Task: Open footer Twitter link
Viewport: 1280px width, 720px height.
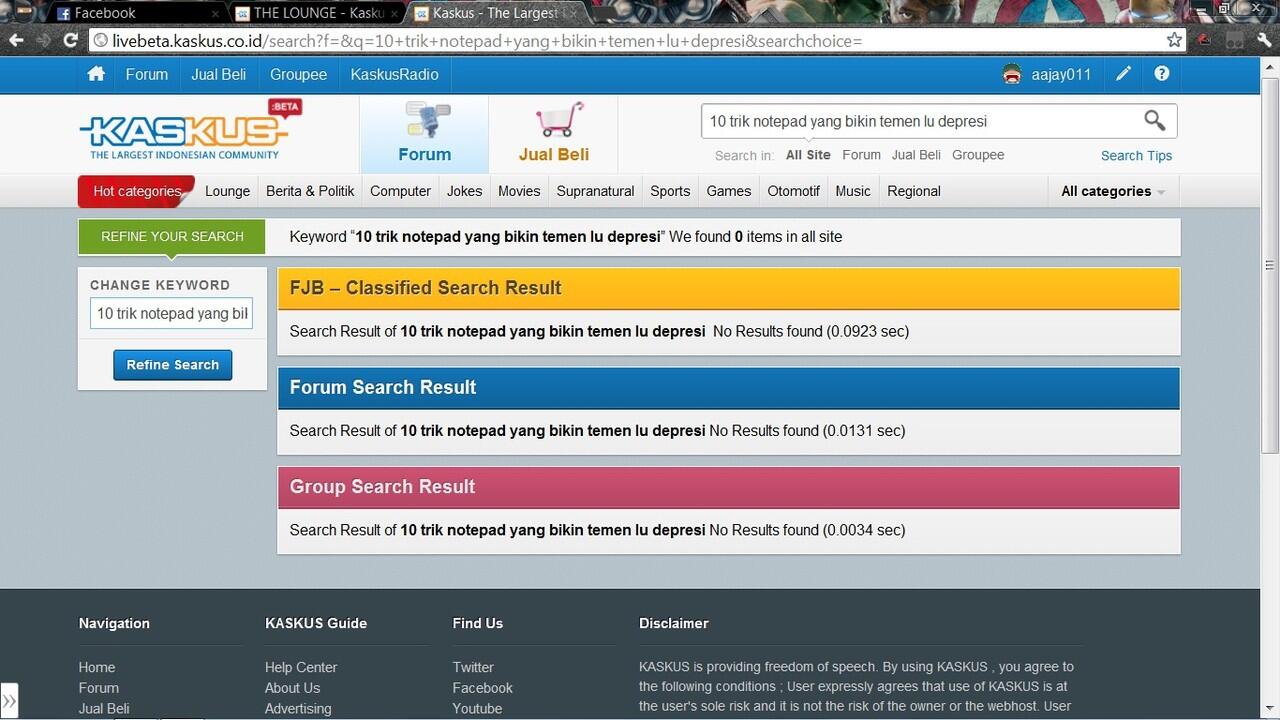Action: [473, 667]
